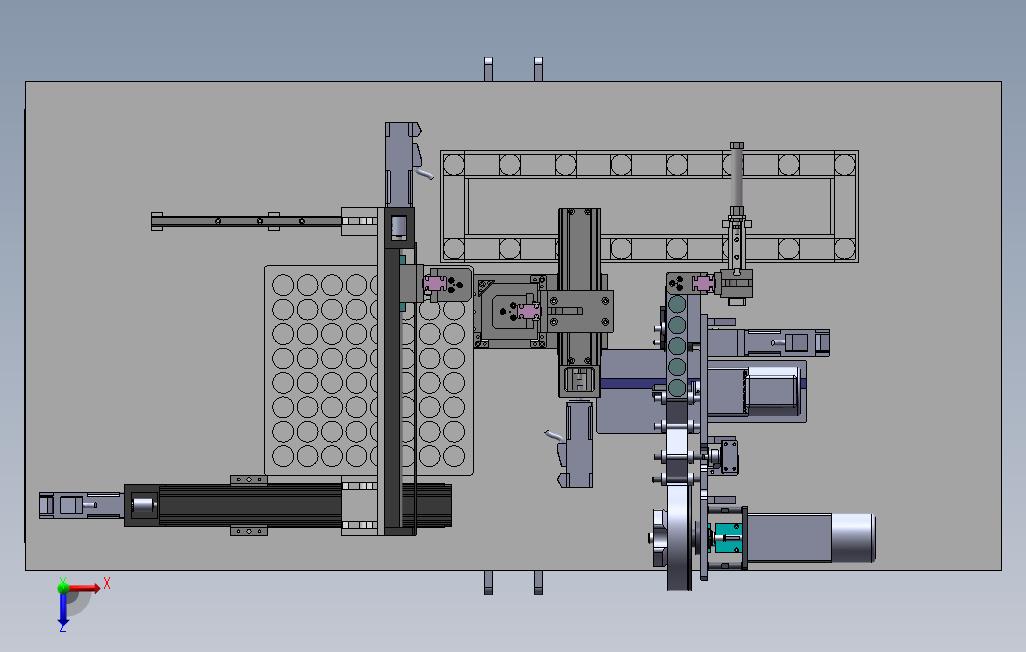The width and height of the screenshot is (1026, 652).
Task: Select the large belt pulley wheel
Action: (679, 537)
